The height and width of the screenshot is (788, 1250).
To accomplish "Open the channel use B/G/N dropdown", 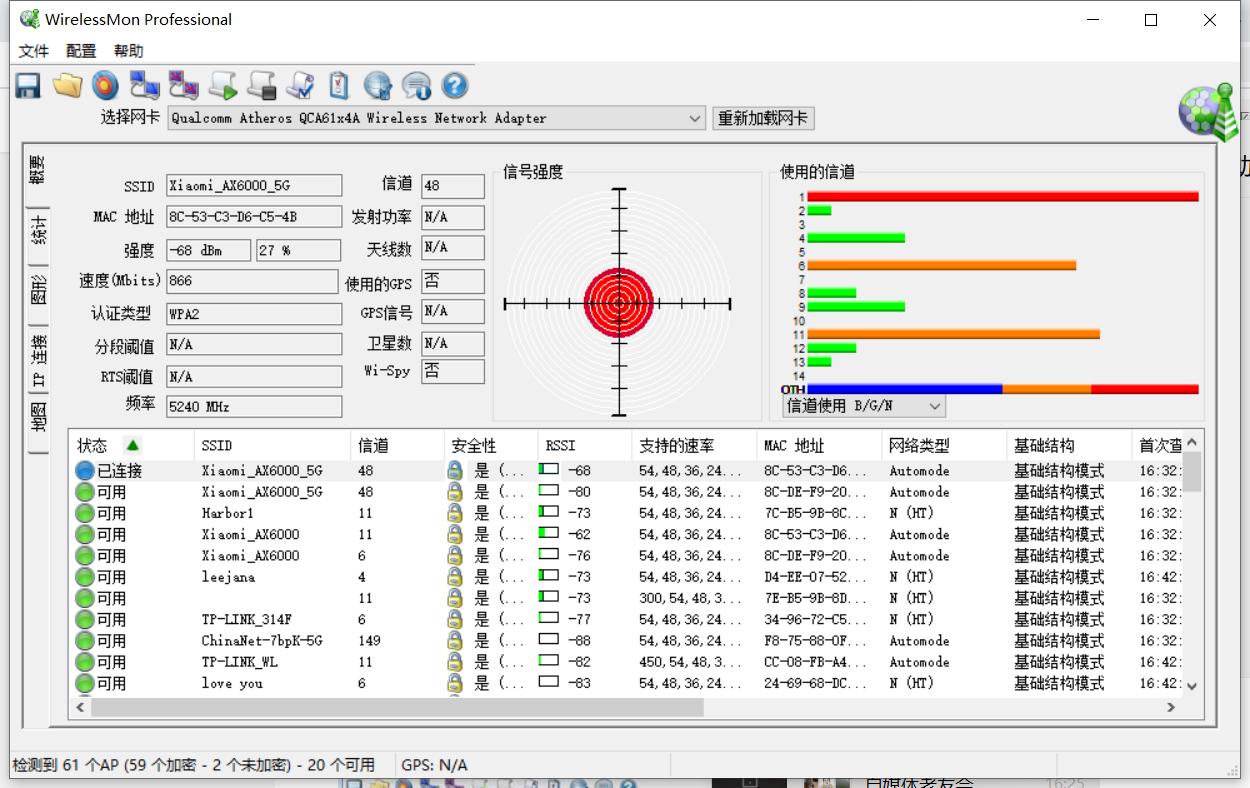I will pos(864,406).
